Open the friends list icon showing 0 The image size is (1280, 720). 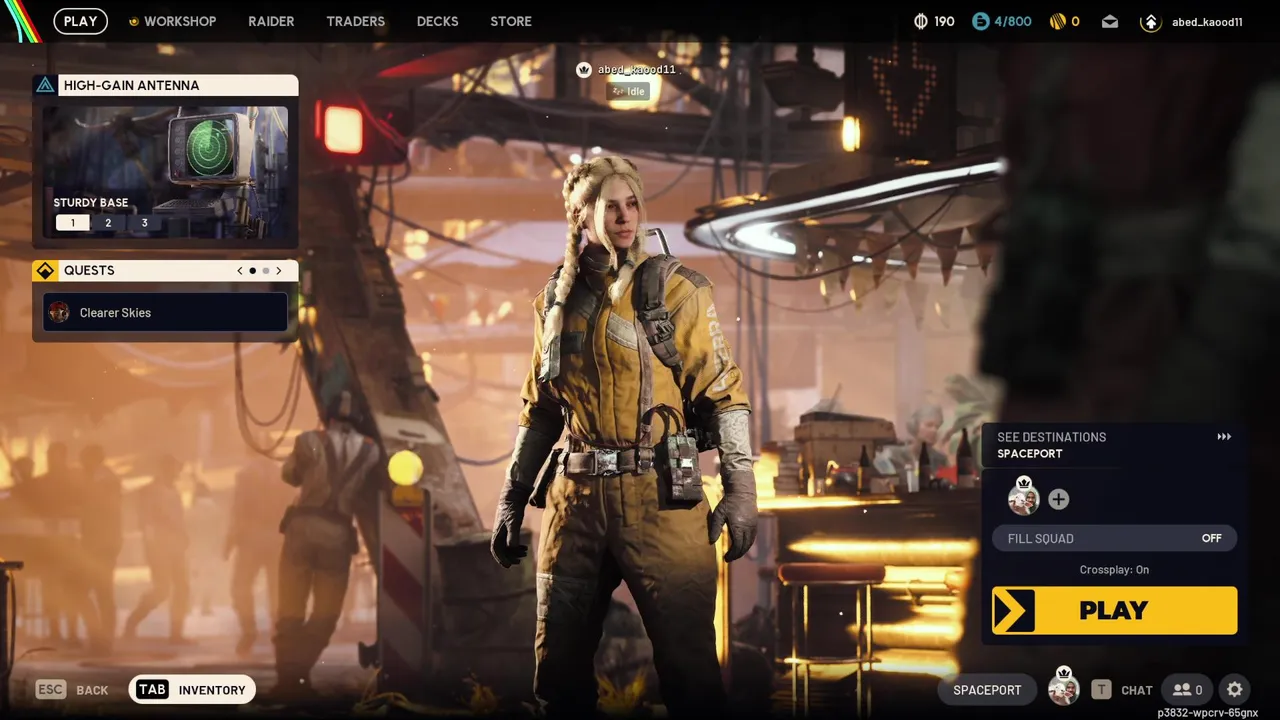[x=1188, y=690]
